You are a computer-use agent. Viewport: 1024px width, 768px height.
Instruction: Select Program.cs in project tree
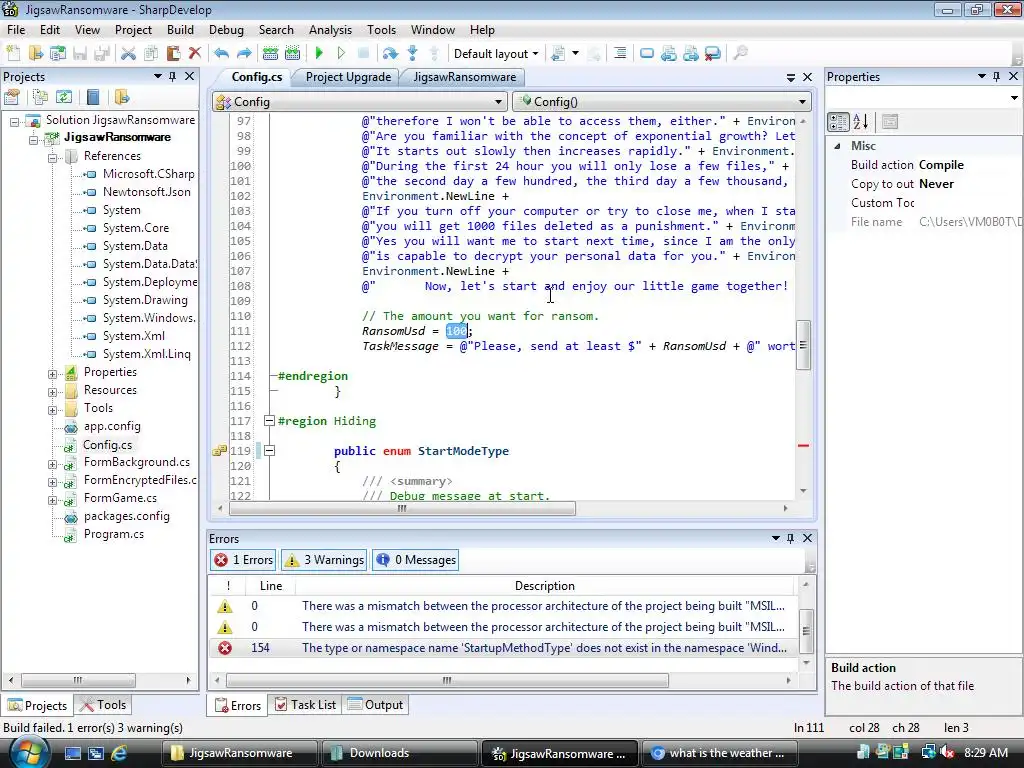[x=114, y=534]
